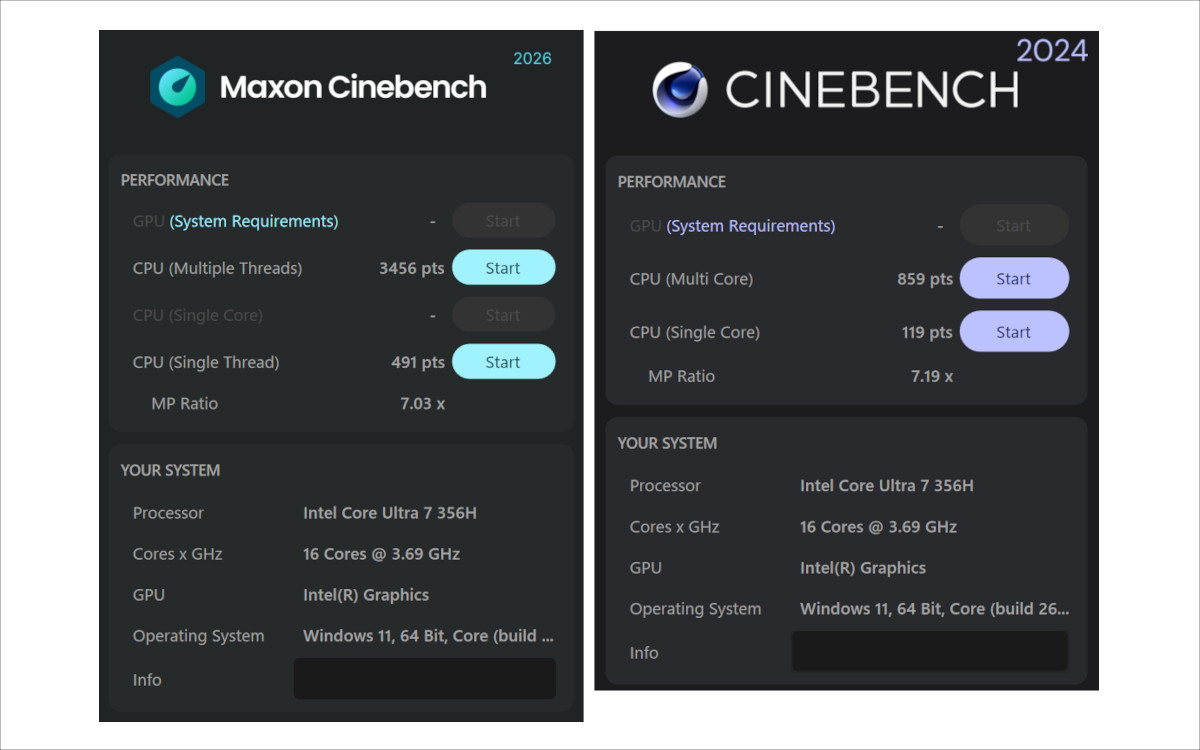This screenshot has height=750, width=1200.
Task: Click YOUR SYSTEM heading in Cinebench 2026
Action: (171, 470)
